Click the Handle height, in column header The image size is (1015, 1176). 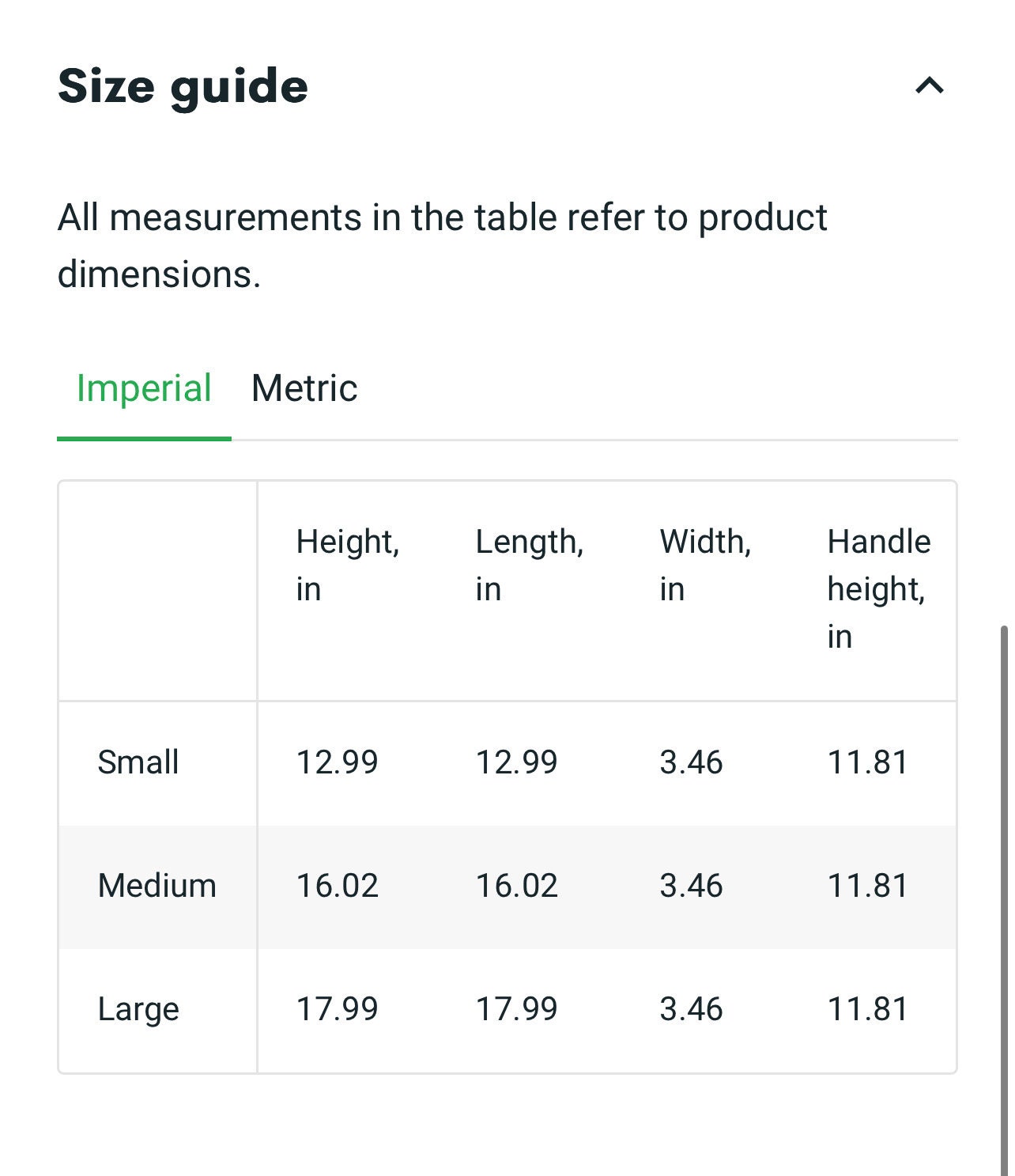point(879,589)
